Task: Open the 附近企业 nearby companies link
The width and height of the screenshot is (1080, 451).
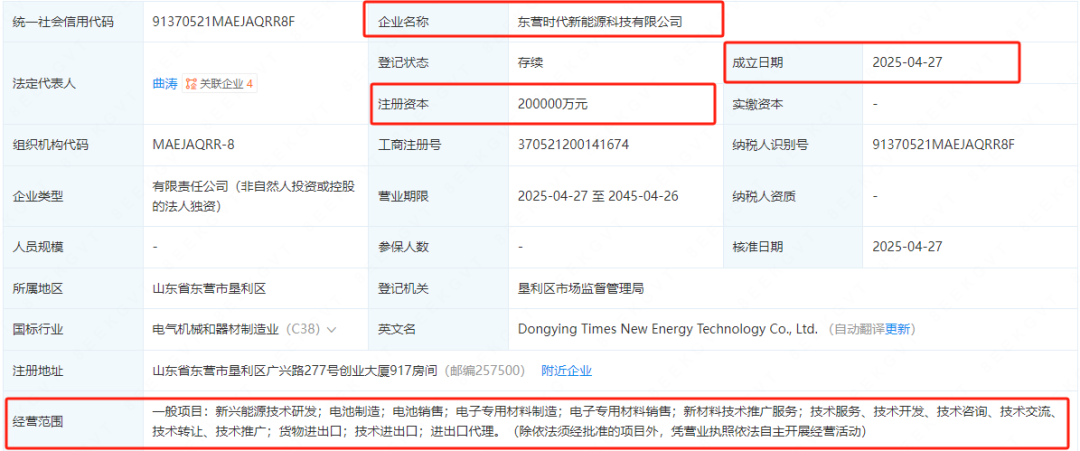Action: pos(566,370)
